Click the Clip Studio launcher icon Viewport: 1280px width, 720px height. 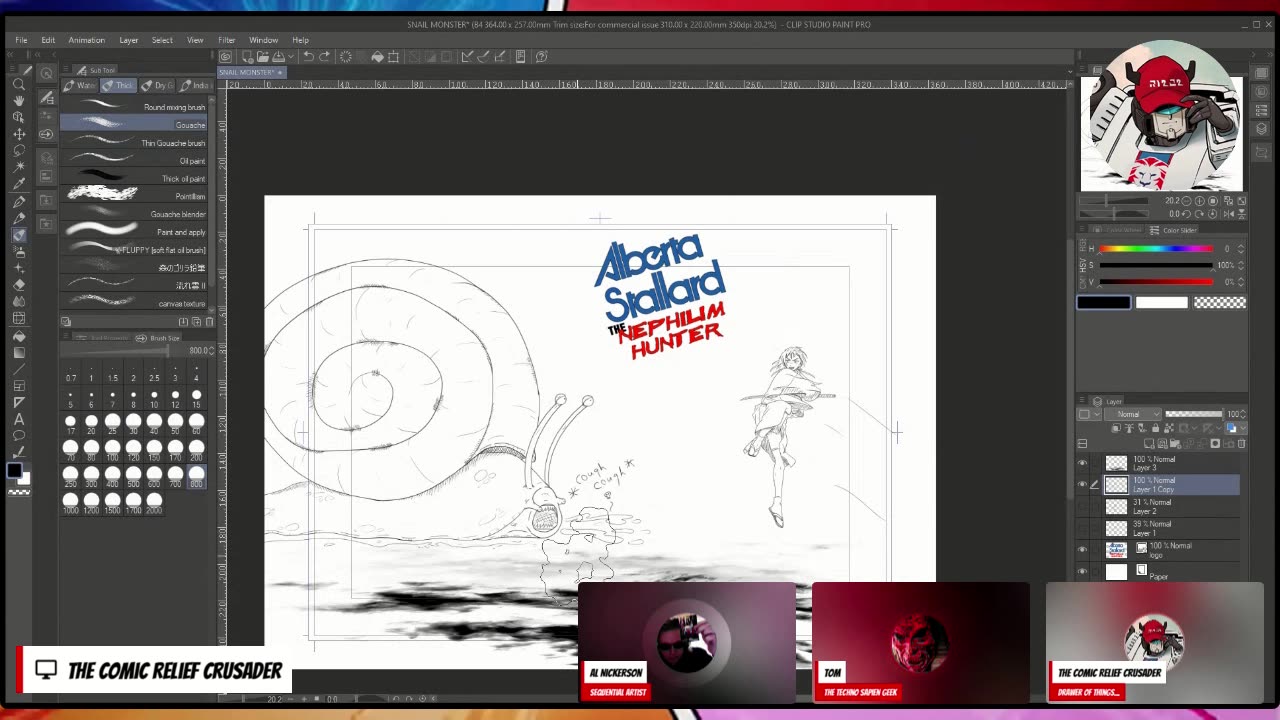[x=226, y=57]
